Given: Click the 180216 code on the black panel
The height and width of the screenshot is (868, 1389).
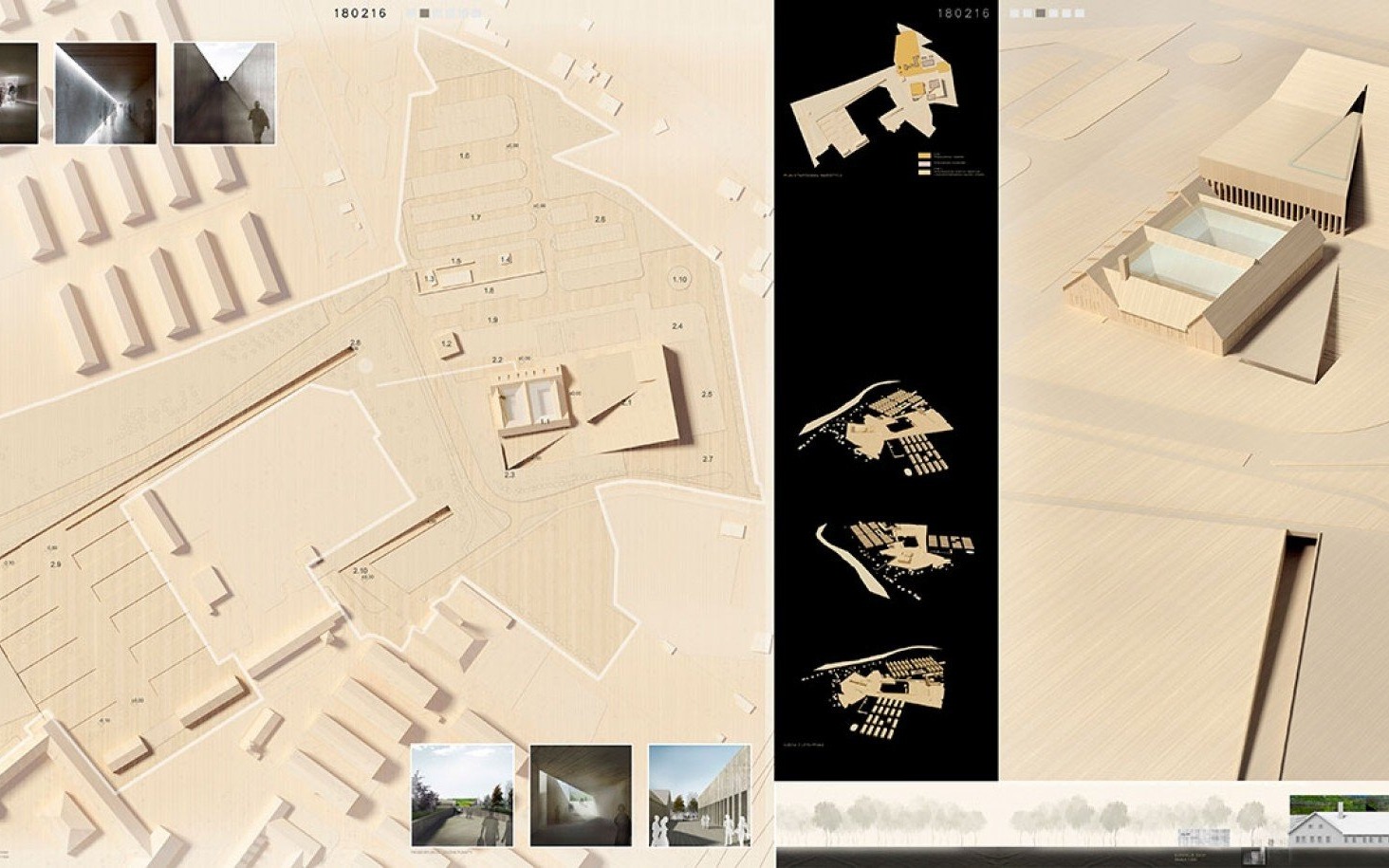Looking at the screenshot, I should click(963, 13).
